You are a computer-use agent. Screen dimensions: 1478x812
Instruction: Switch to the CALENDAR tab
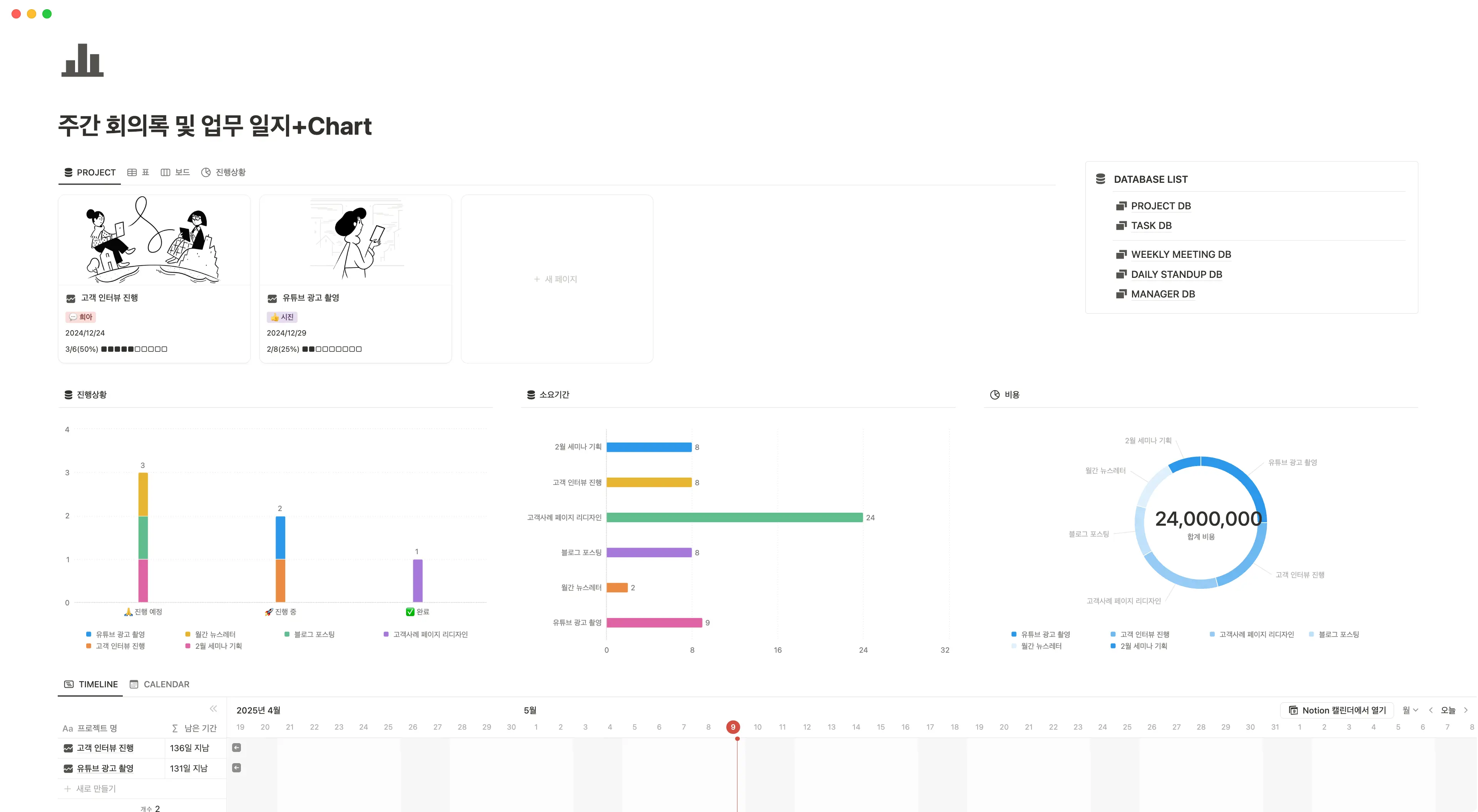point(159,684)
